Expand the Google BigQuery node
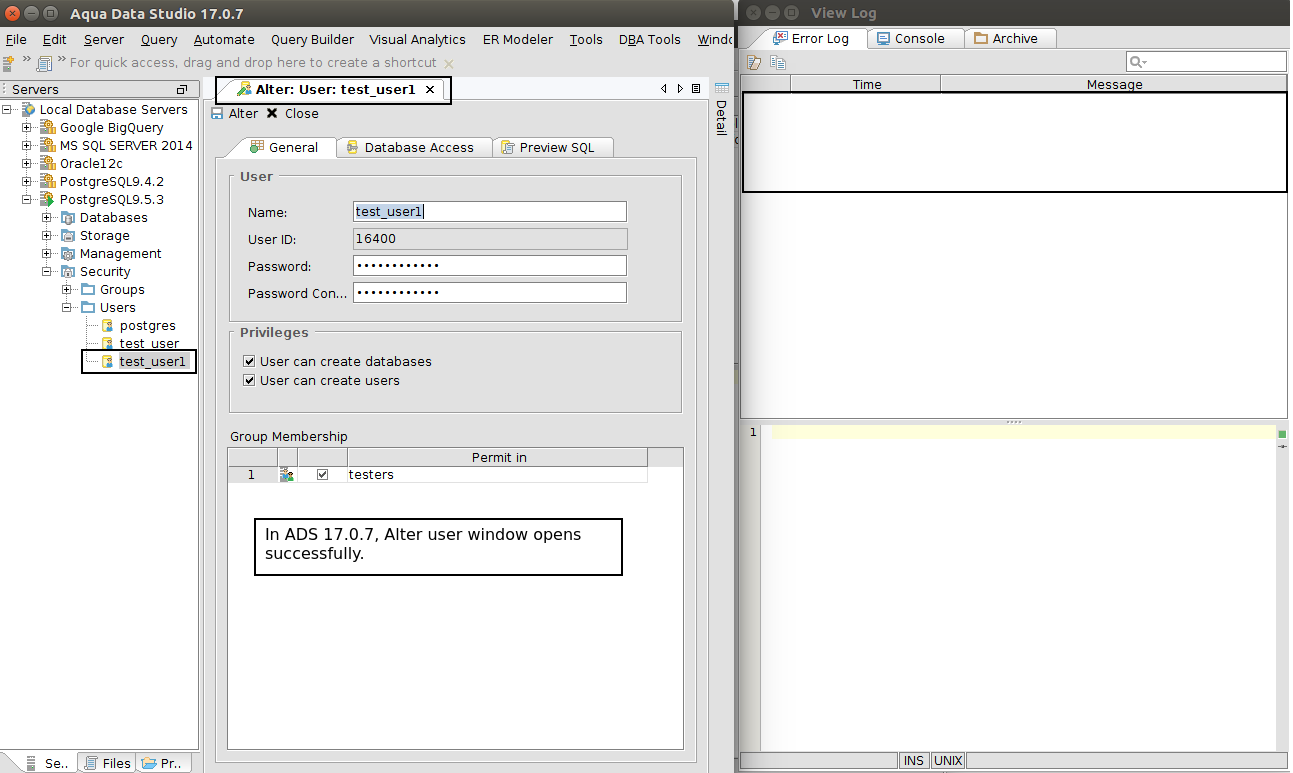The width and height of the screenshot is (1293, 773). coord(27,128)
